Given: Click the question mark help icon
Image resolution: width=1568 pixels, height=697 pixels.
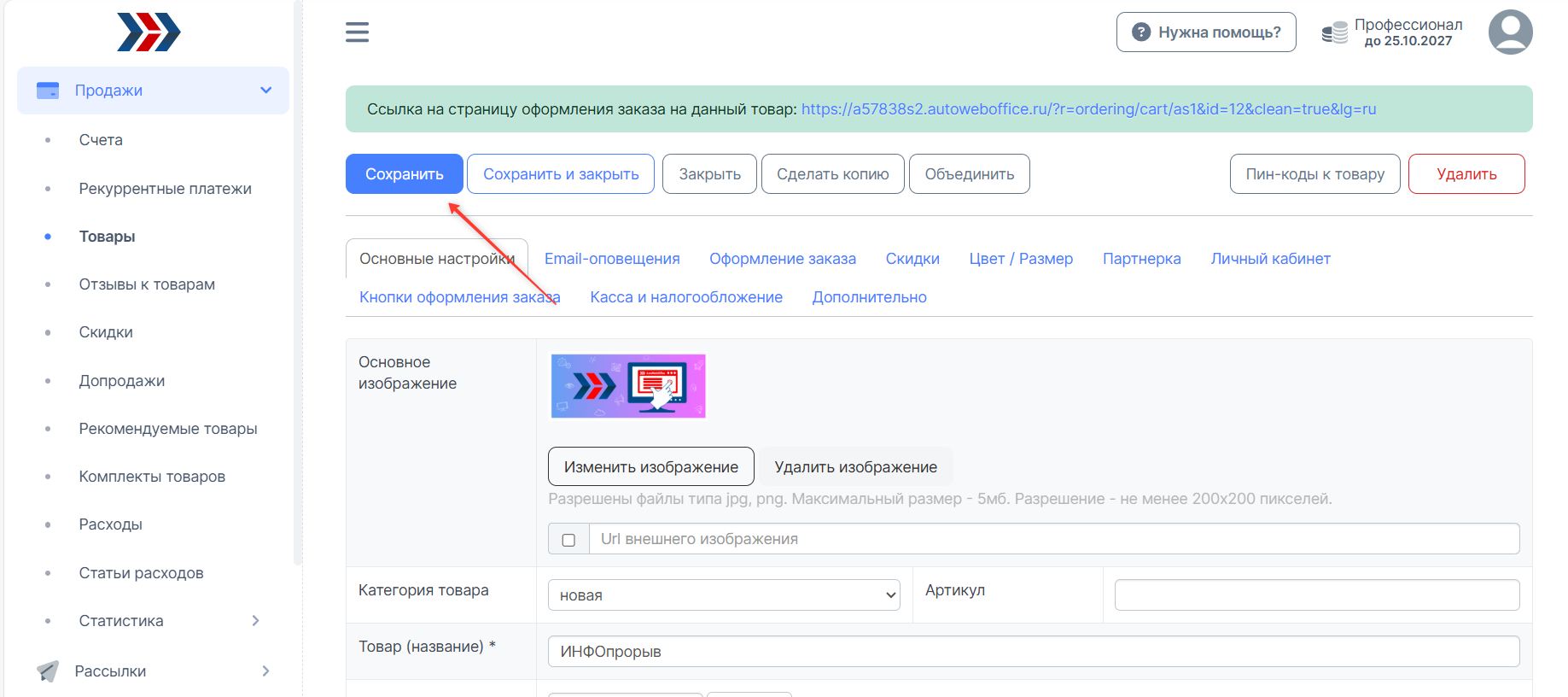Looking at the screenshot, I should [x=1140, y=32].
